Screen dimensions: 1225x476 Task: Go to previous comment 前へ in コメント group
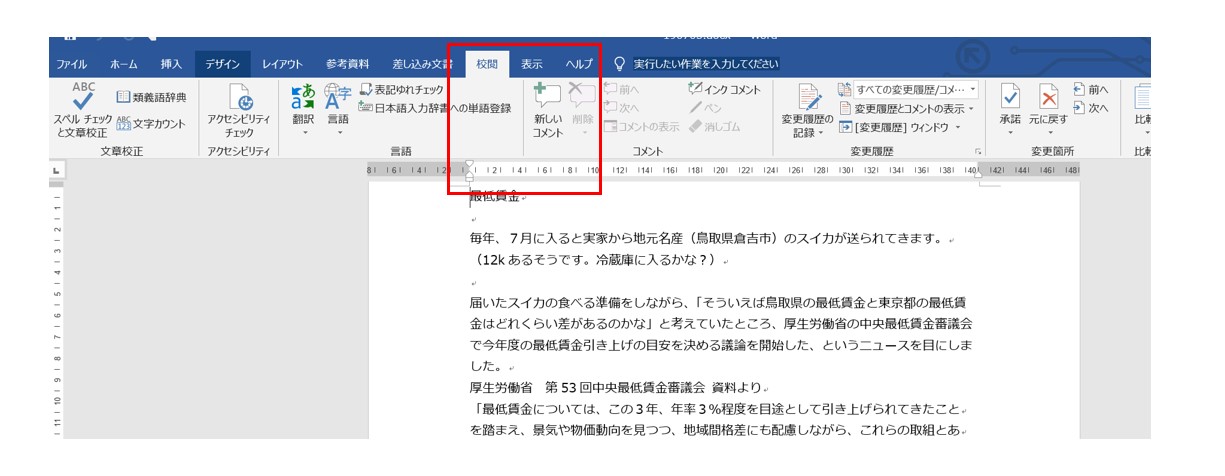(621, 90)
